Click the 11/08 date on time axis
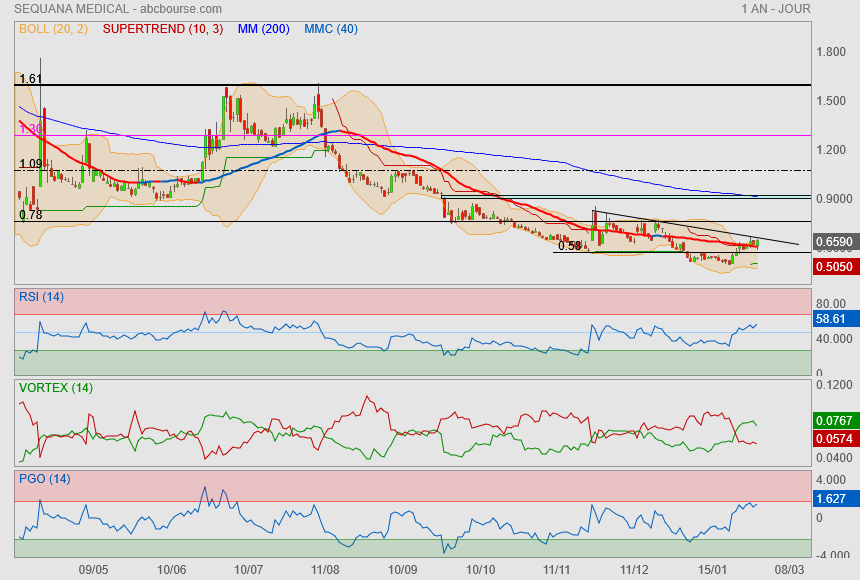The height and width of the screenshot is (580, 860). (325, 569)
